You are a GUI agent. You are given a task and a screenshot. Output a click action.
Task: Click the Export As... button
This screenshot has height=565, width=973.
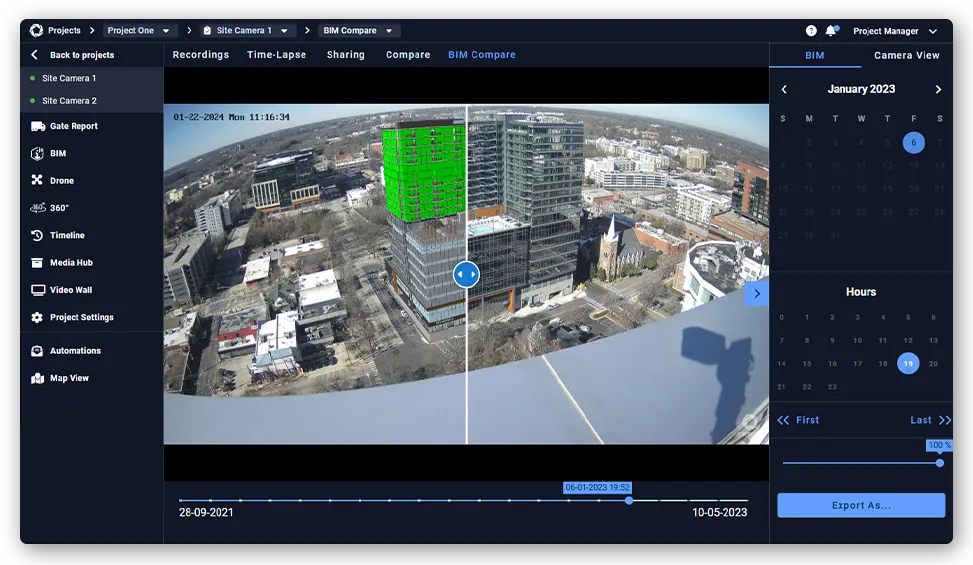pyautogui.click(x=861, y=506)
